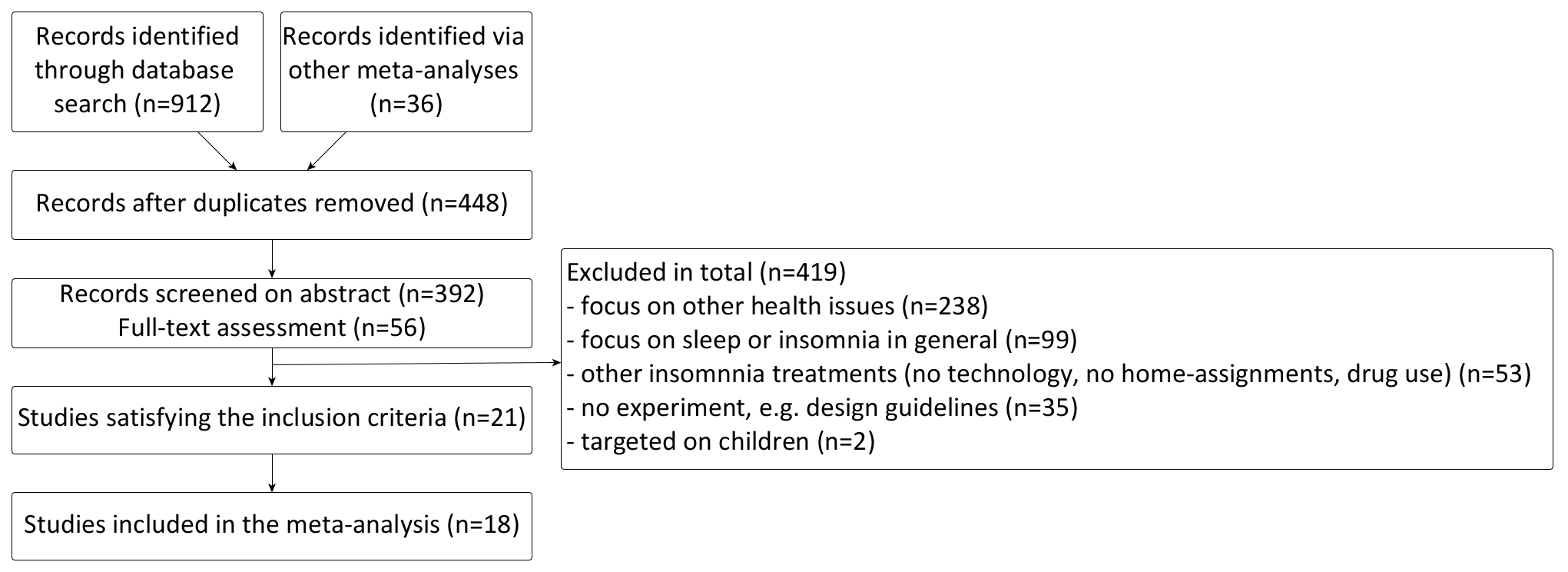The height and width of the screenshot is (572, 1568).
Task: Select 'no experiment, e.g. design guidelines' line
Action: pos(821,407)
